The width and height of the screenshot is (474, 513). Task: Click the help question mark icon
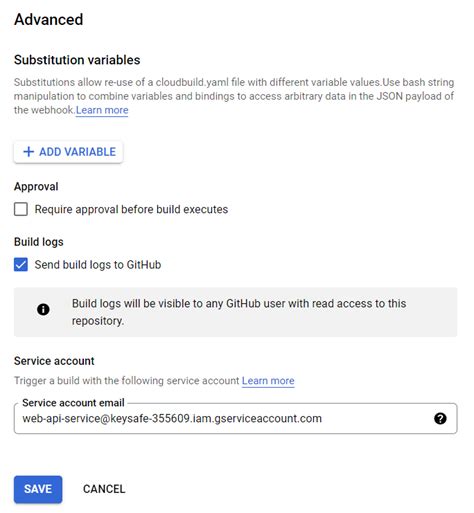click(x=440, y=418)
